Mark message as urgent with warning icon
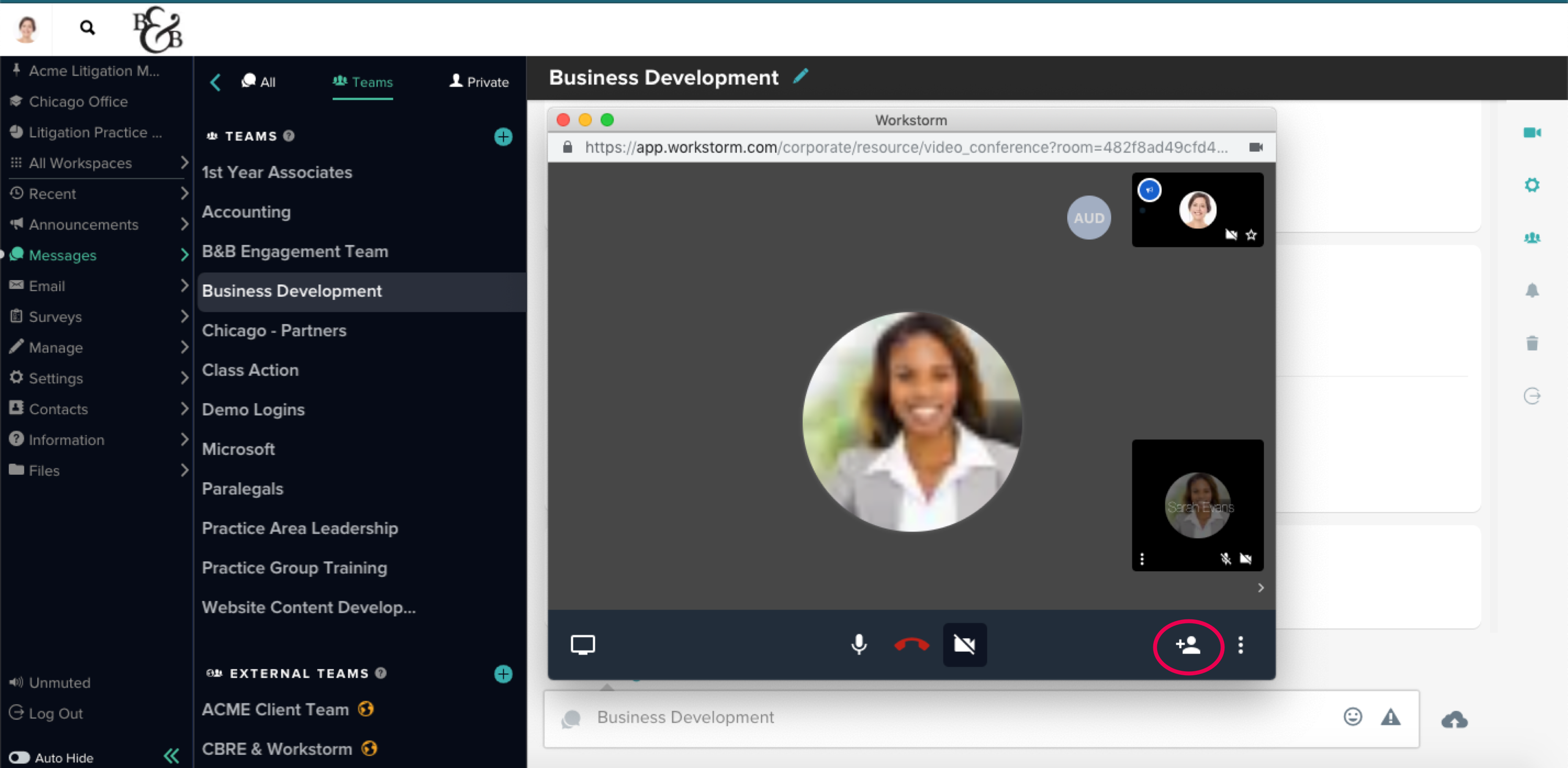Screen dimensions: 1568x768 [x=1390, y=717]
